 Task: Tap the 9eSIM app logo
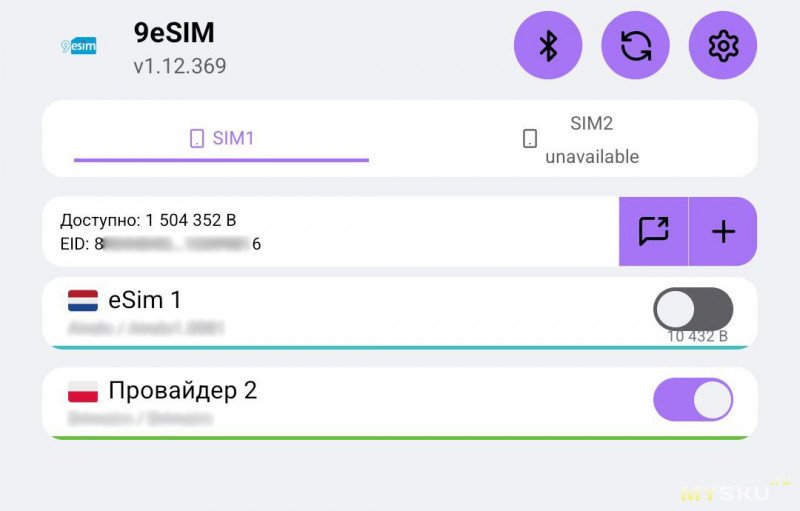(79, 46)
